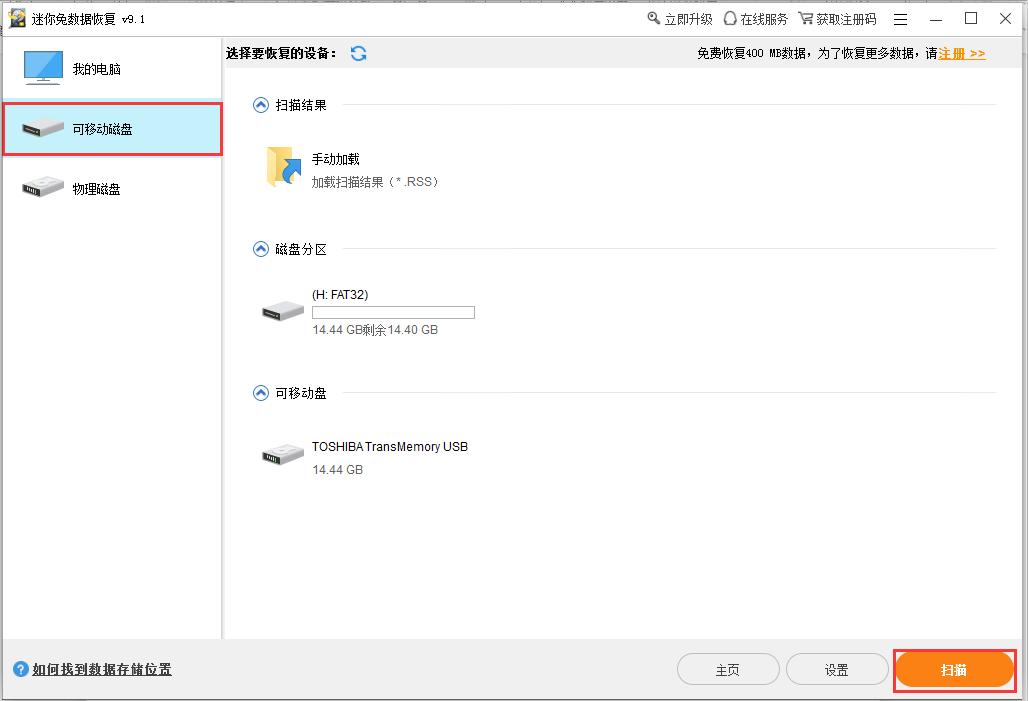Click the app logo in title bar
This screenshot has height=701, width=1028.
tap(16, 18)
